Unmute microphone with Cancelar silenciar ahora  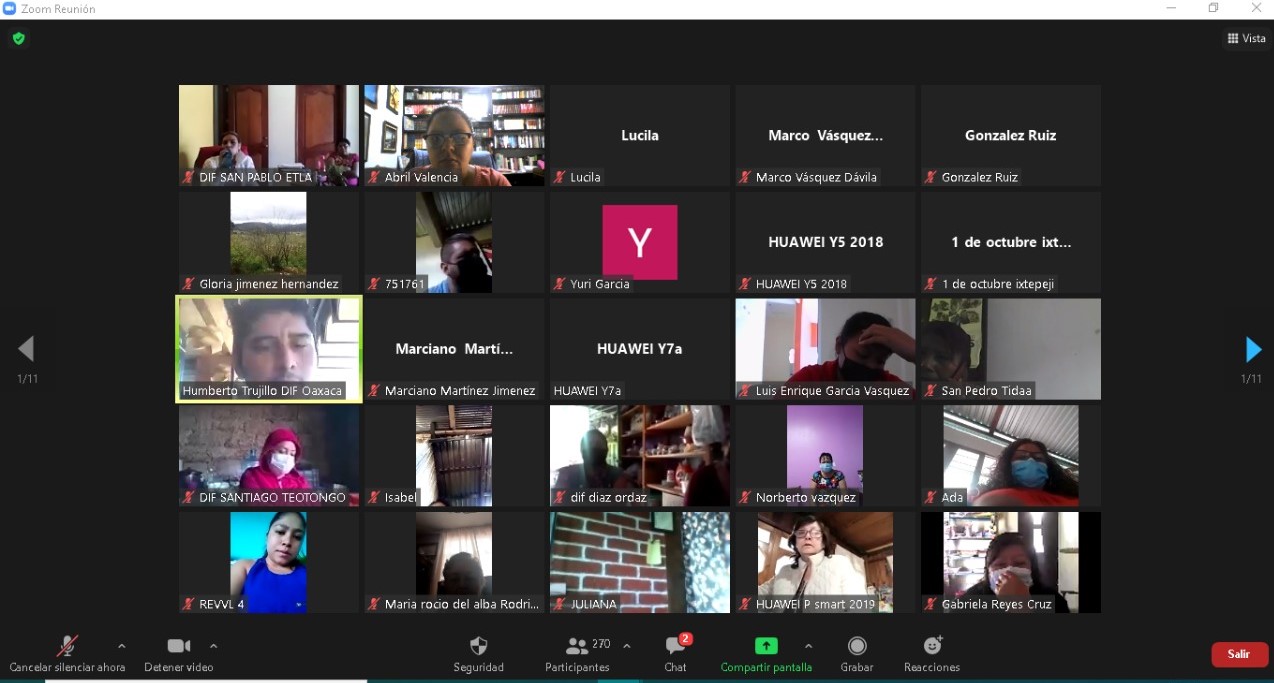pyautogui.click(x=67, y=646)
